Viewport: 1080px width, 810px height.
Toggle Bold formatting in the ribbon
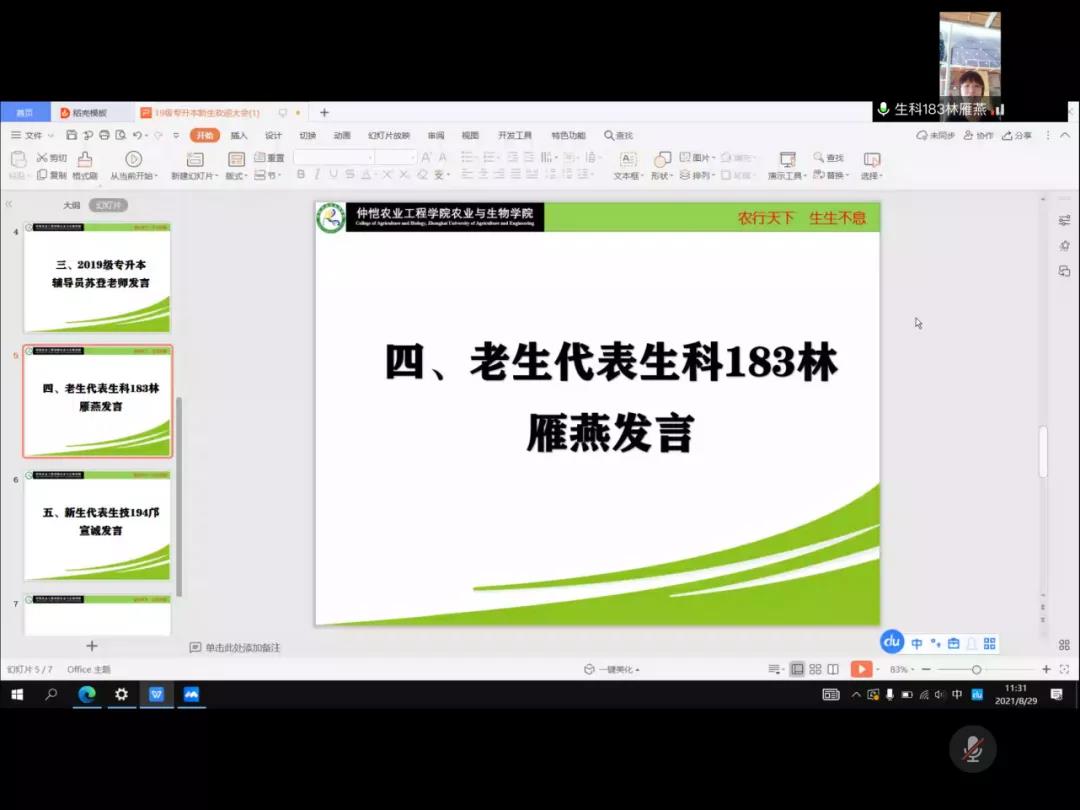pos(301,175)
